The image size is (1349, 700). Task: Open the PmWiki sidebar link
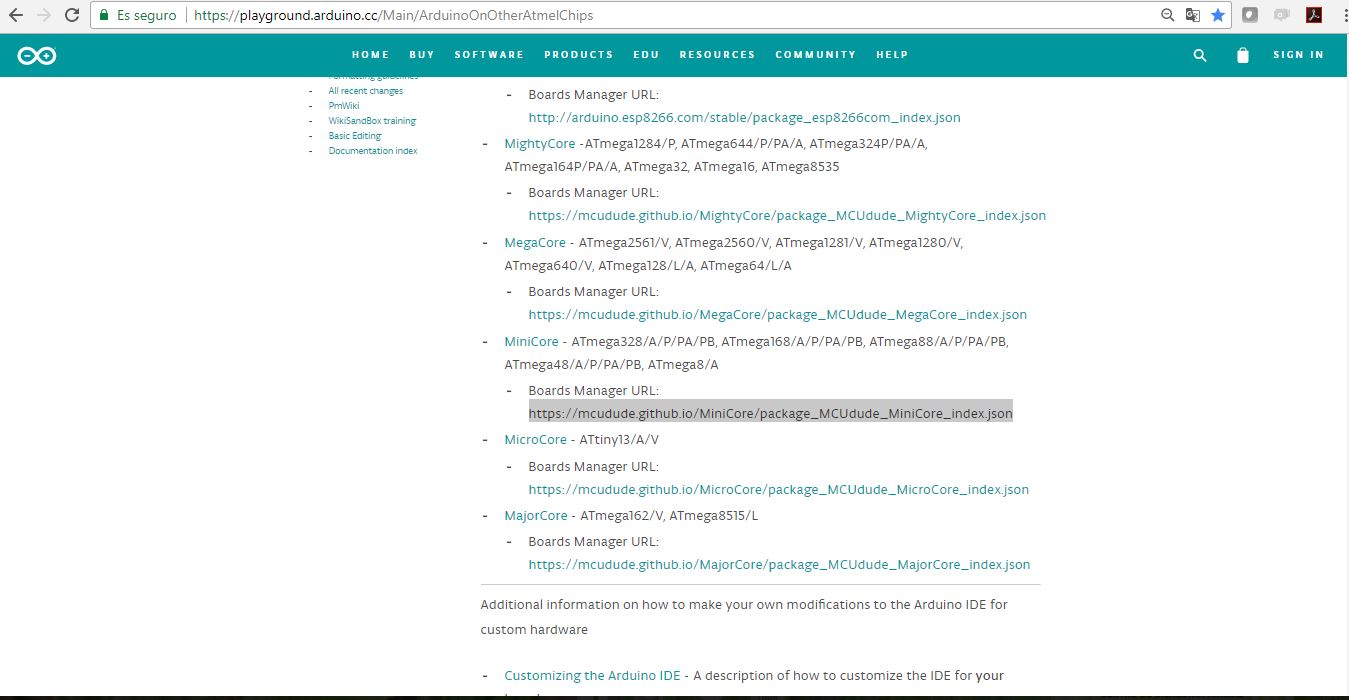[344, 106]
